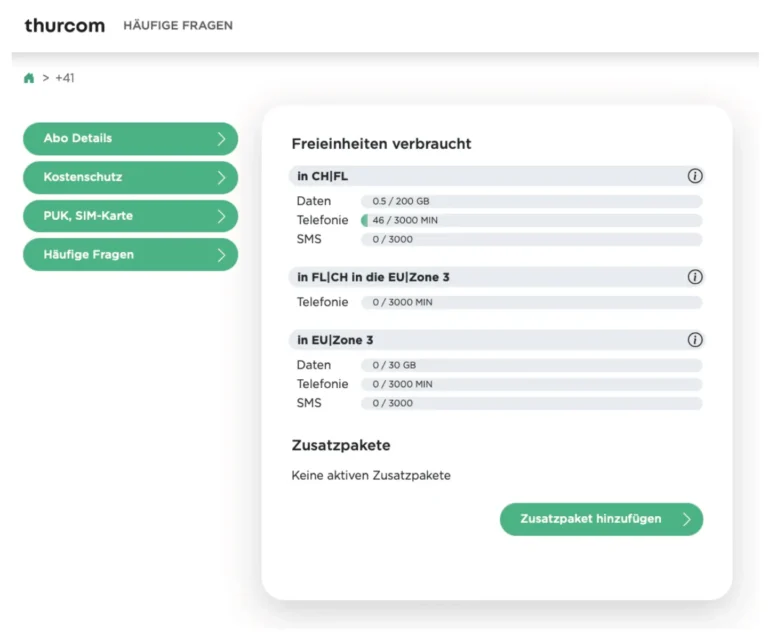The image size is (768, 640).
Task: Click chevron arrow on Abo Details
Action: (222, 139)
